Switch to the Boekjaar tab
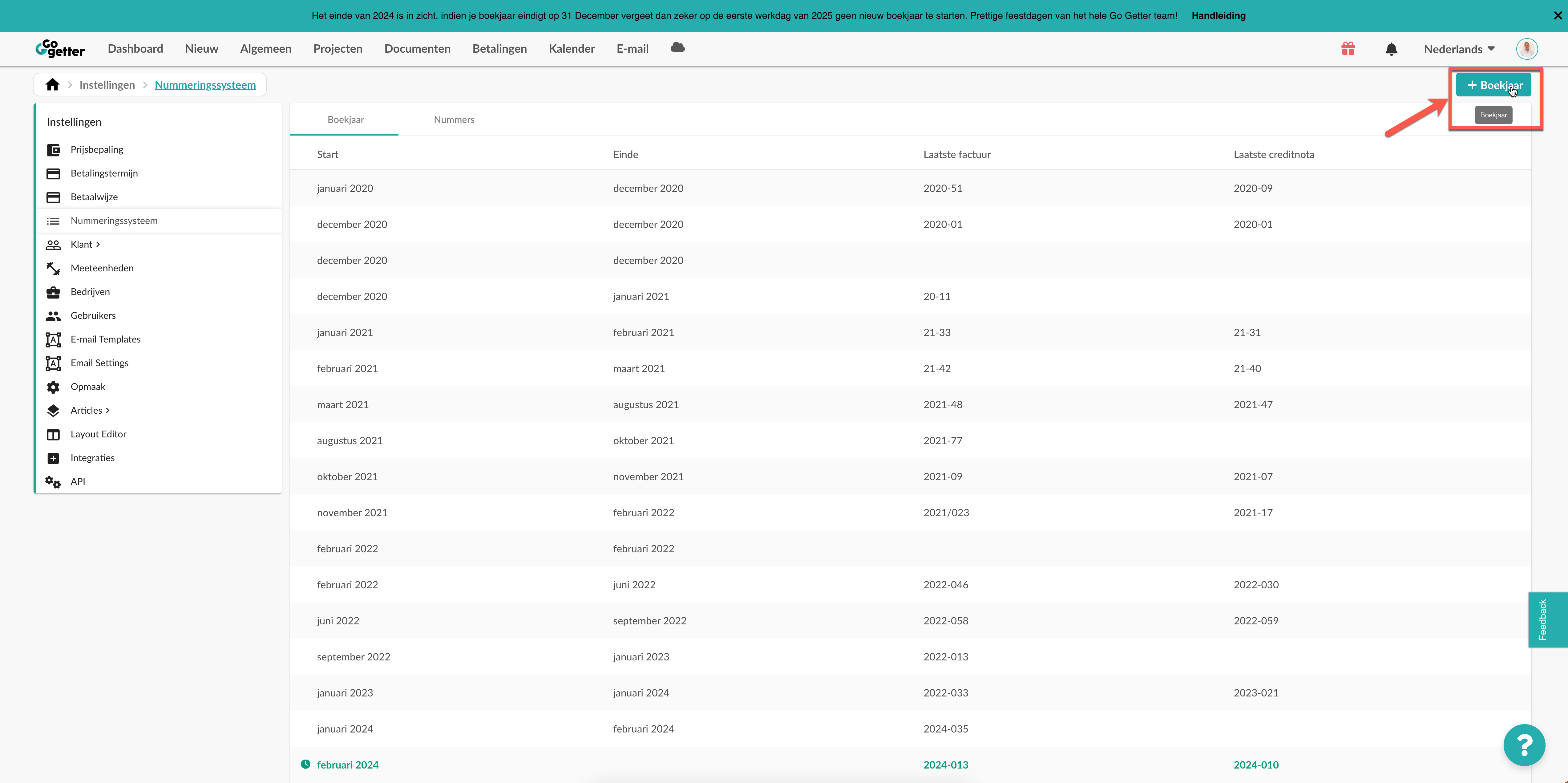The width and height of the screenshot is (1568, 783). [345, 120]
